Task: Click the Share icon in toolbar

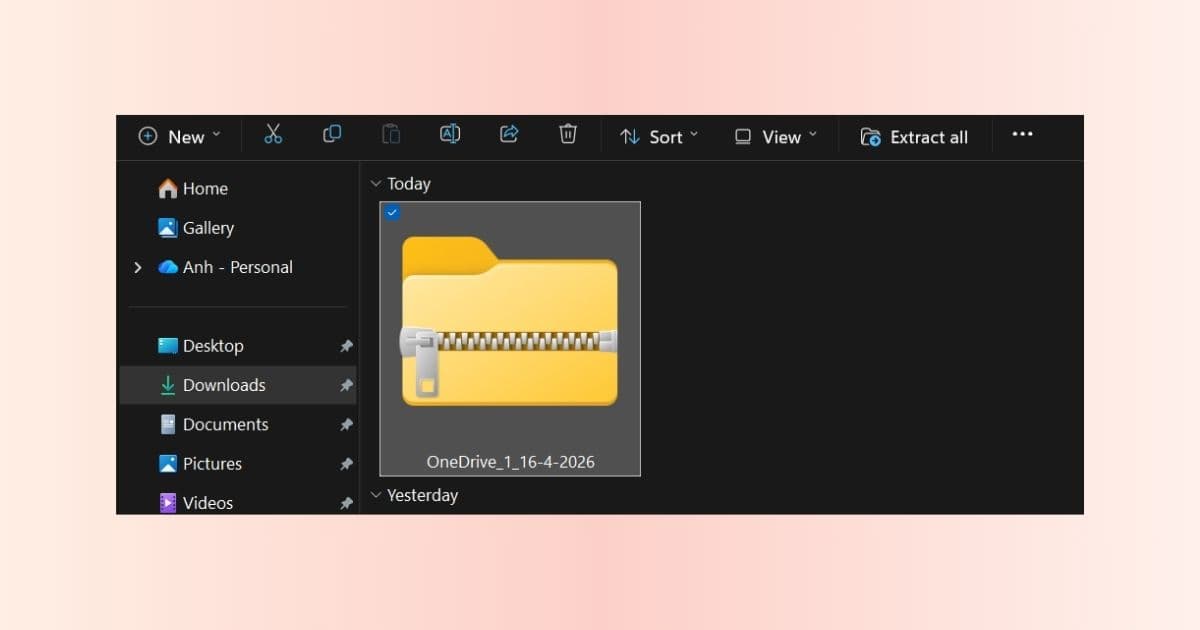Action: tap(509, 135)
